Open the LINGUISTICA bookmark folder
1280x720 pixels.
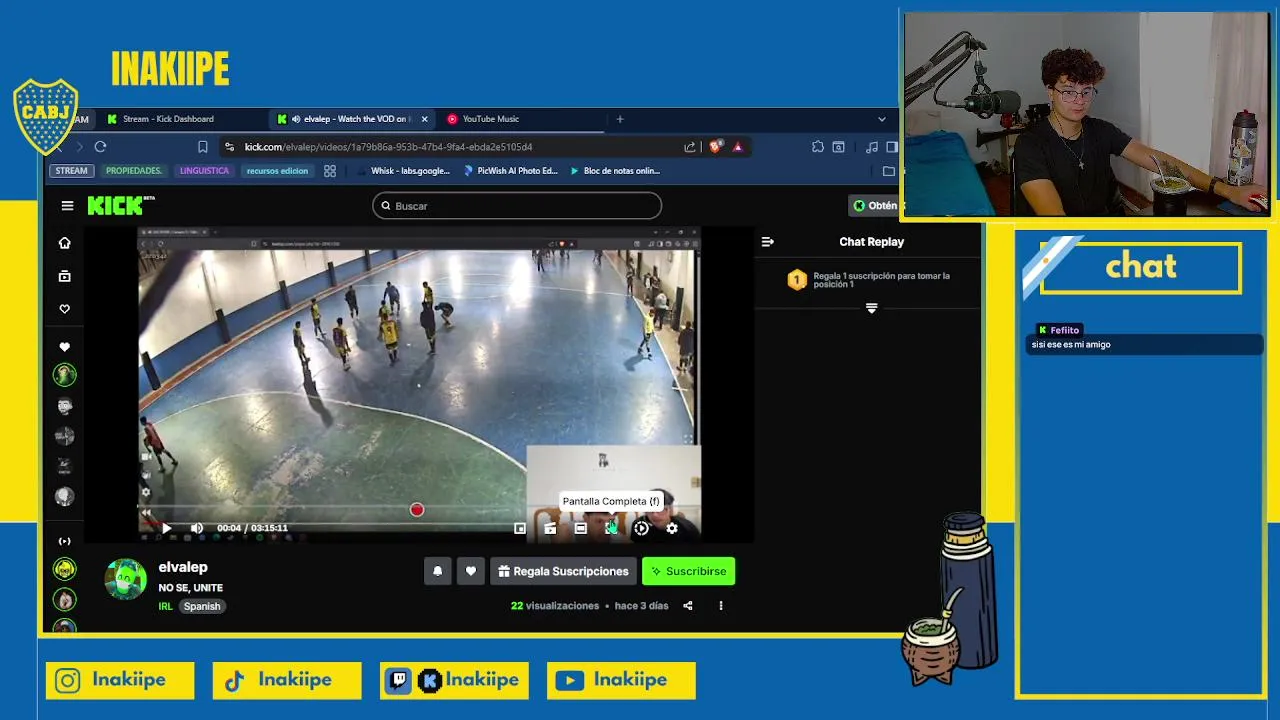click(204, 171)
